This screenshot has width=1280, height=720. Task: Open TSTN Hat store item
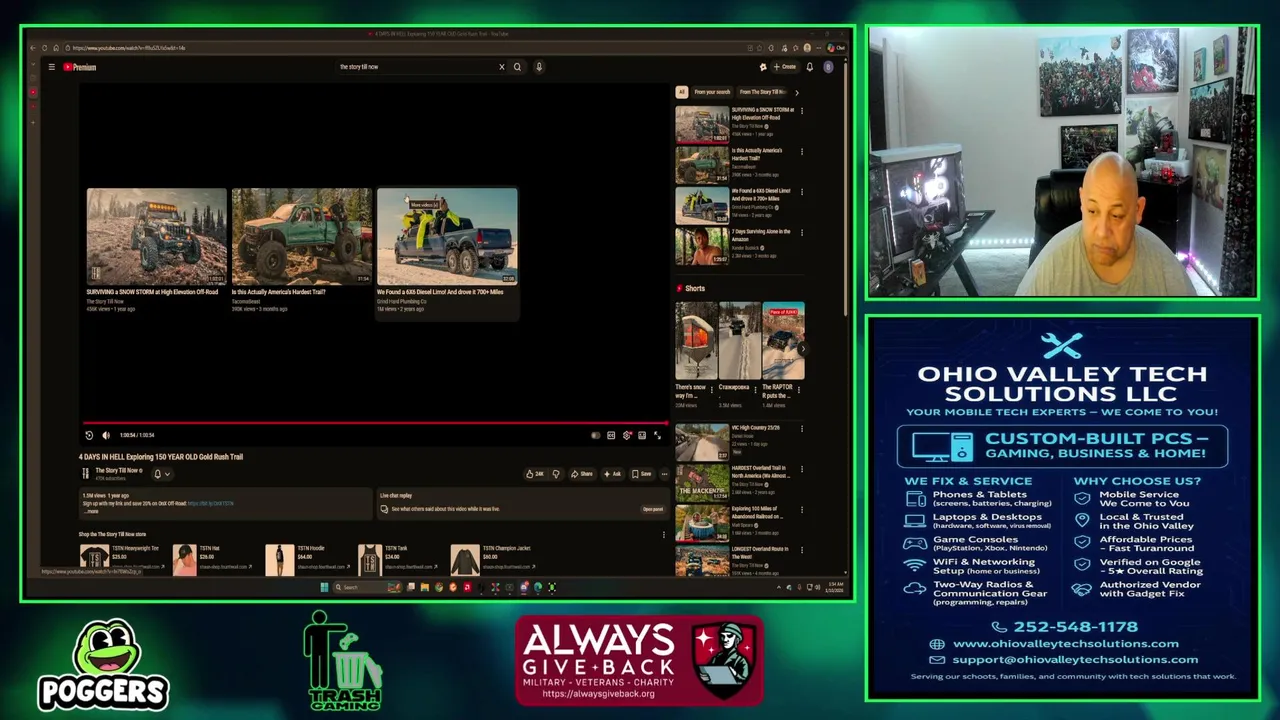[x=212, y=558]
